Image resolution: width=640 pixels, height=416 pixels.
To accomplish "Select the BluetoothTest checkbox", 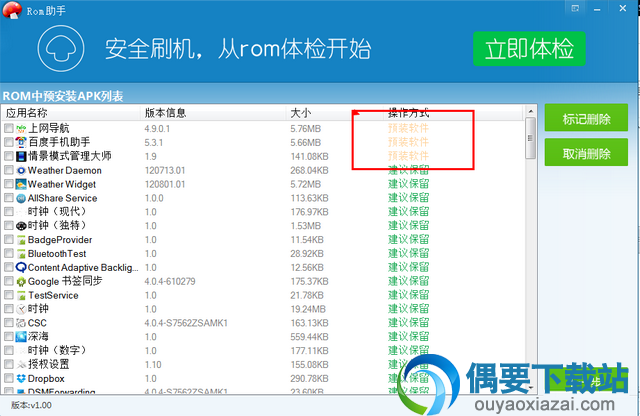I will [9, 254].
